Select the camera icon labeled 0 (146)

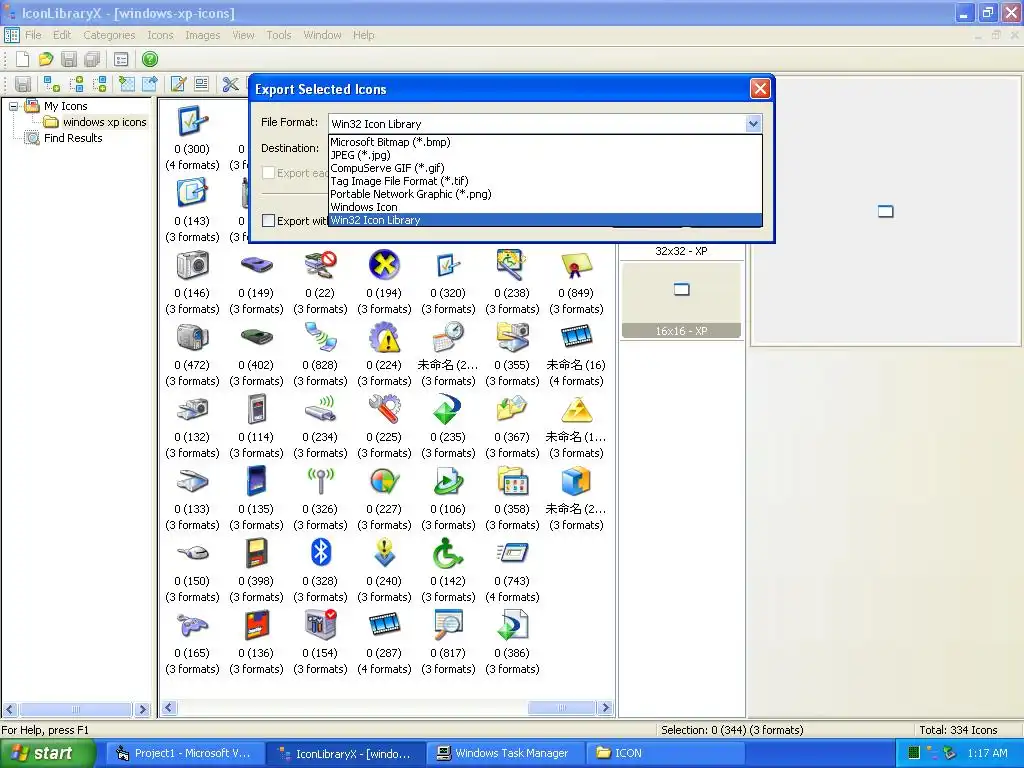coord(192,265)
